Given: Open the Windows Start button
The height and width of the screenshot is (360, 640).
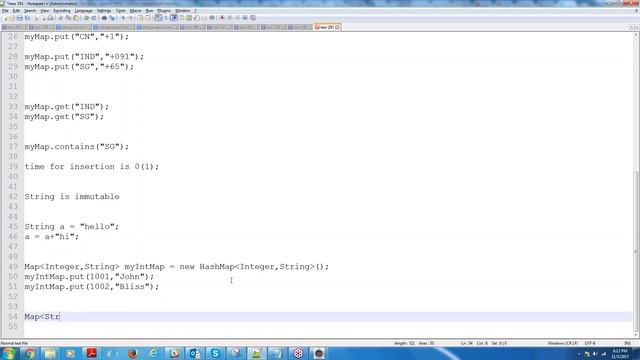Looking at the screenshot, I should 8,353.
